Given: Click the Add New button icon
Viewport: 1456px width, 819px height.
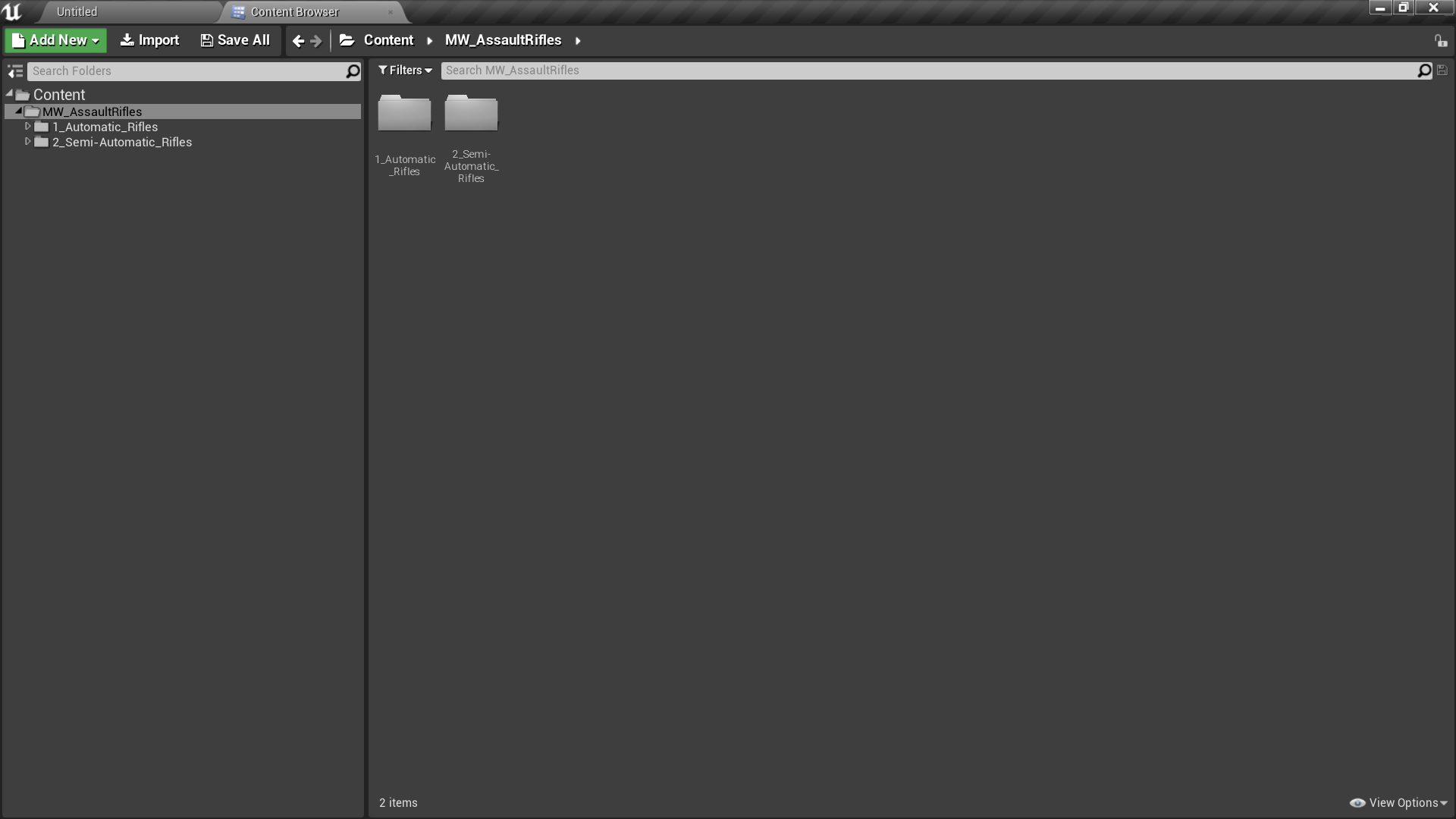Looking at the screenshot, I should [19, 40].
